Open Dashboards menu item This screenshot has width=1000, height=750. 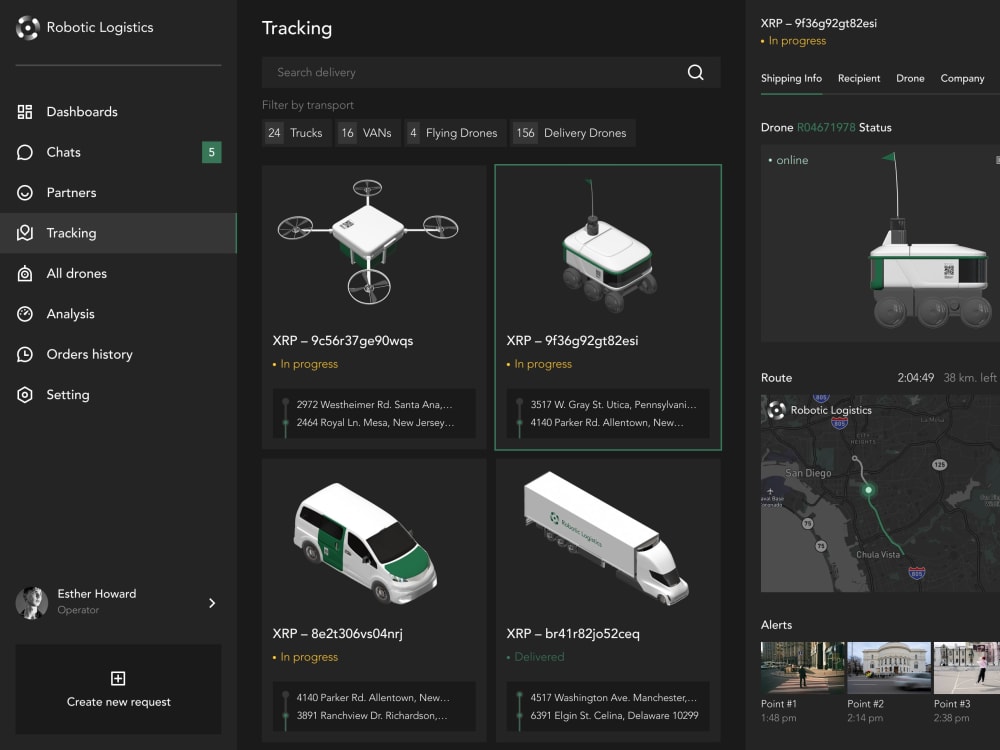click(118, 112)
